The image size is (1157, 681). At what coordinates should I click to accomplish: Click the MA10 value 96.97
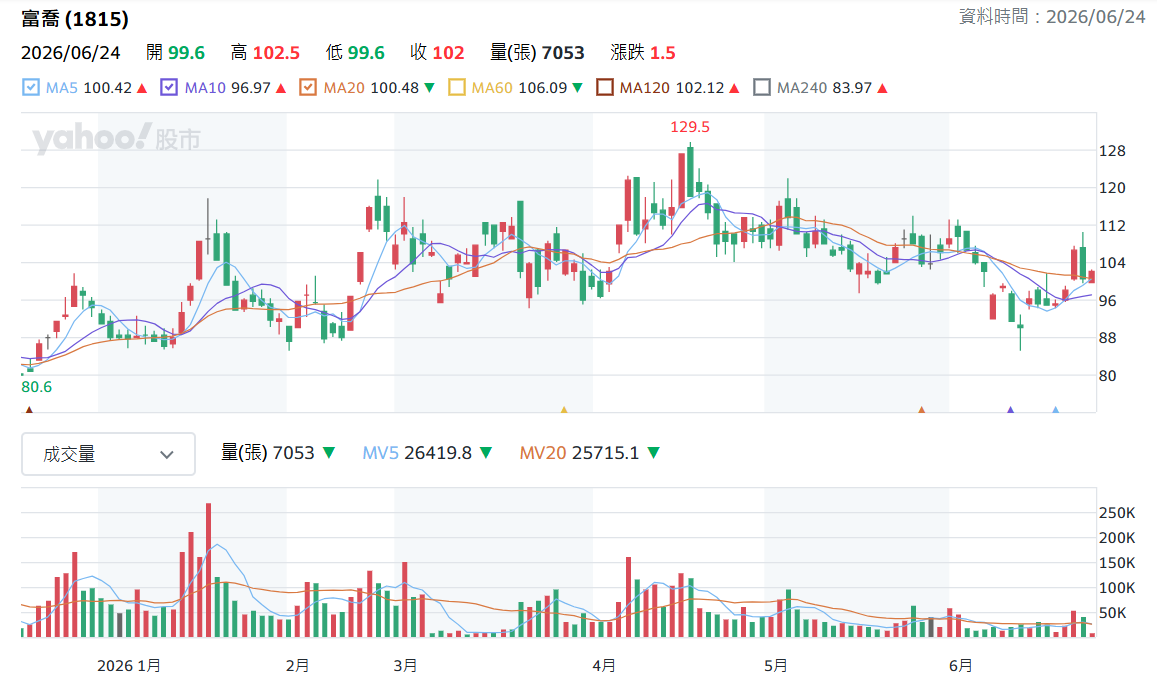(x=251, y=88)
